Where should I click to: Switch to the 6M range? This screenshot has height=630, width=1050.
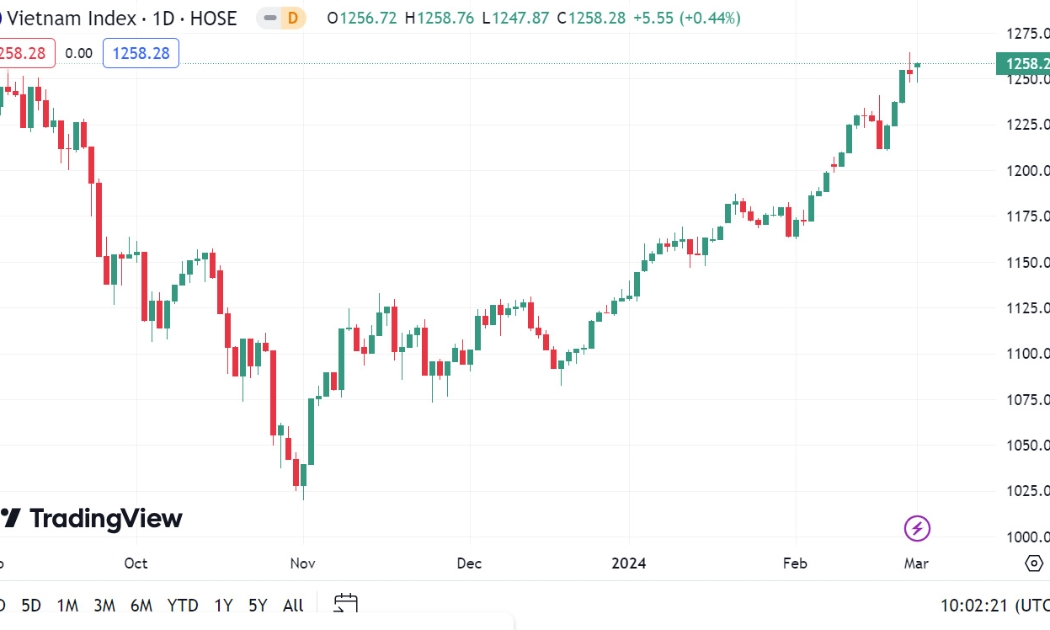coord(141,605)
